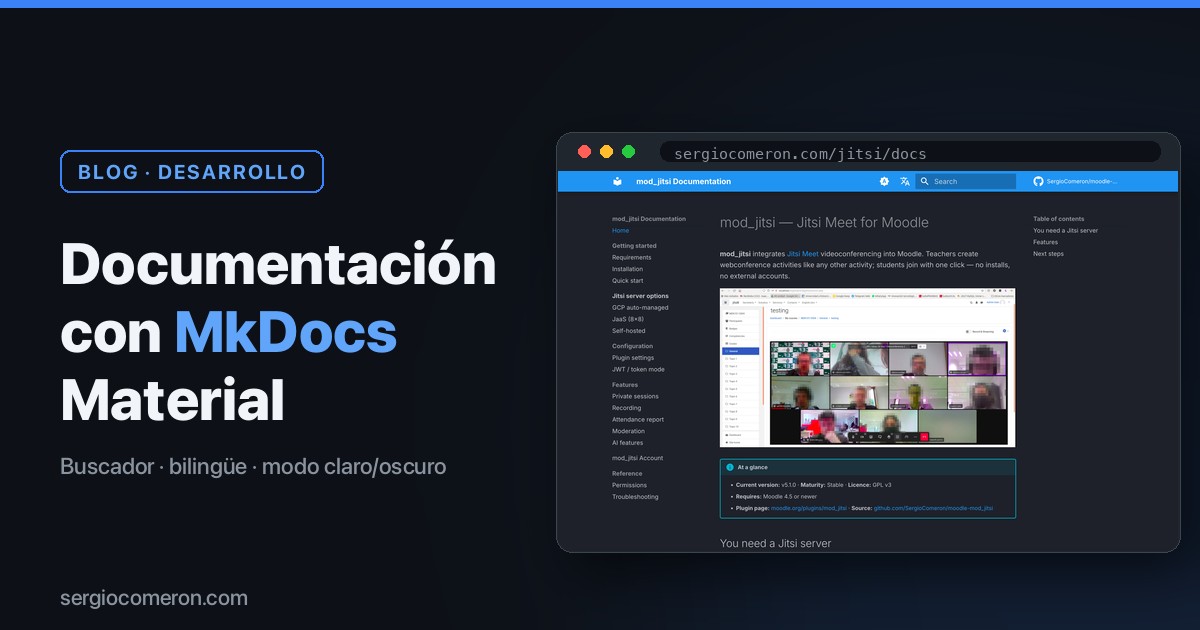Viewport: 1200px width, 630px height.
Task: Jump to Features in table of contents
Action: (x=1045, y=242)
